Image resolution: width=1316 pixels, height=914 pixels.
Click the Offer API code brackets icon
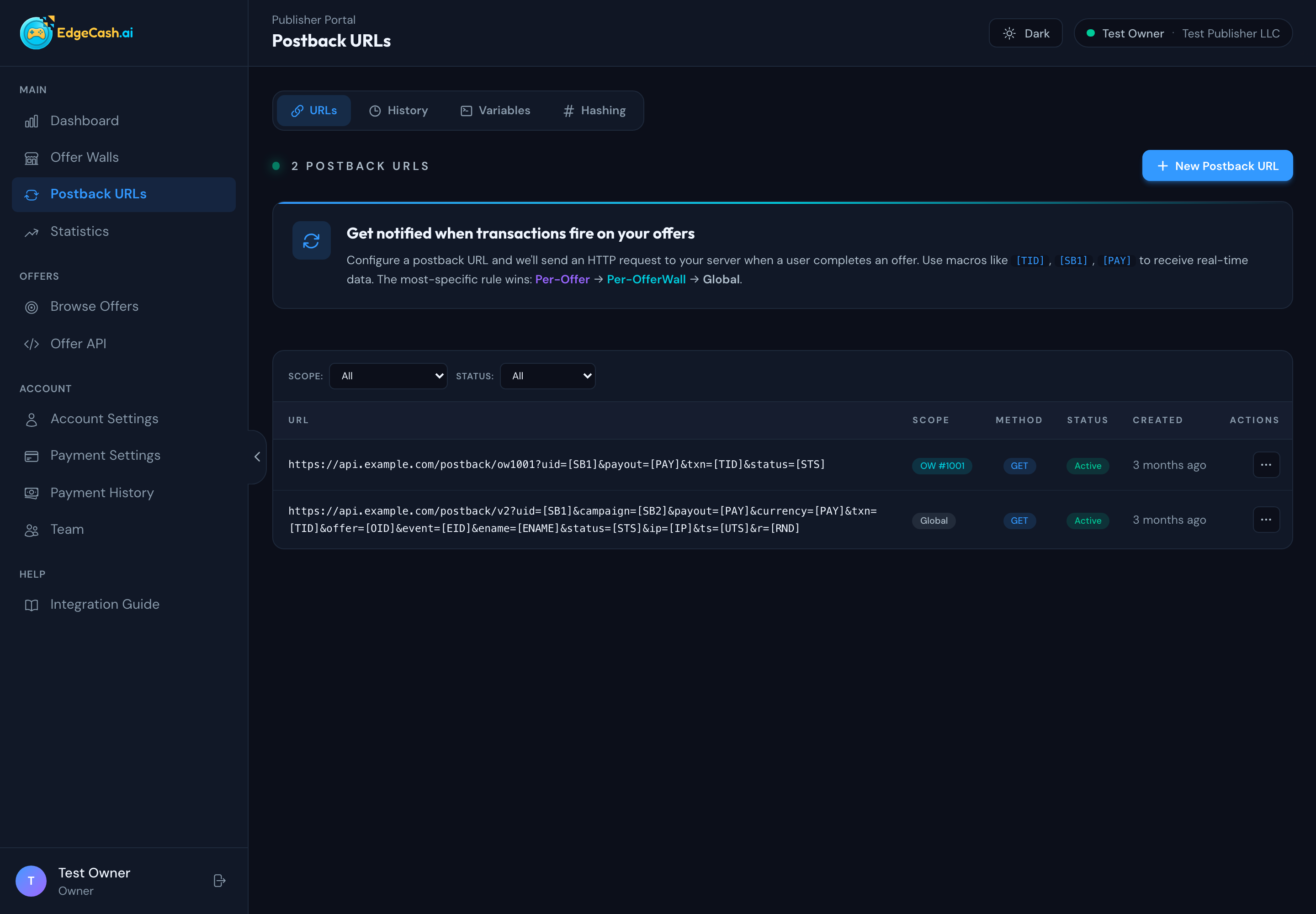coord(32,344)
